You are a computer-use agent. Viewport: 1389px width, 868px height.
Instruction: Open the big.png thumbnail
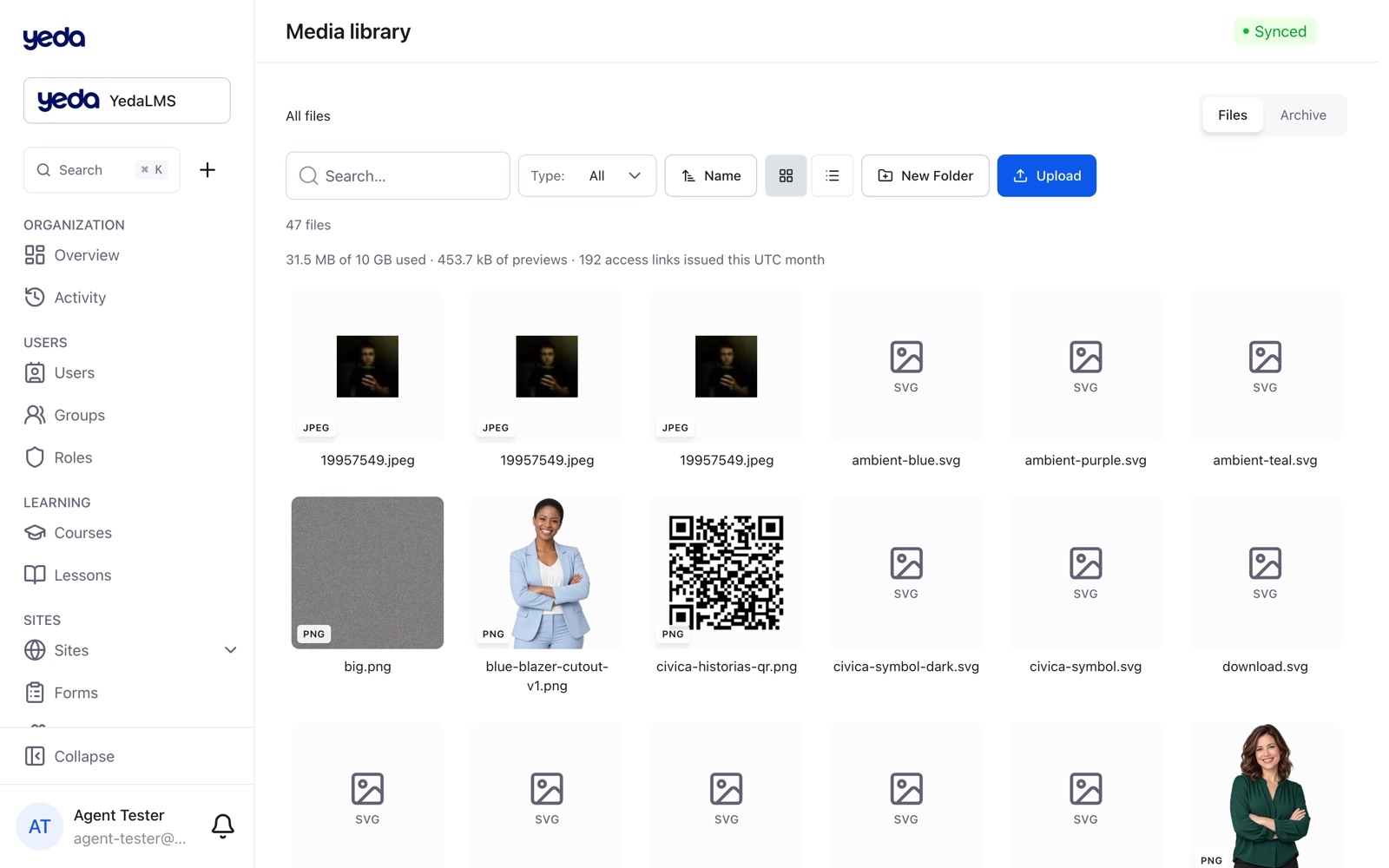click(x=367, y=573)
